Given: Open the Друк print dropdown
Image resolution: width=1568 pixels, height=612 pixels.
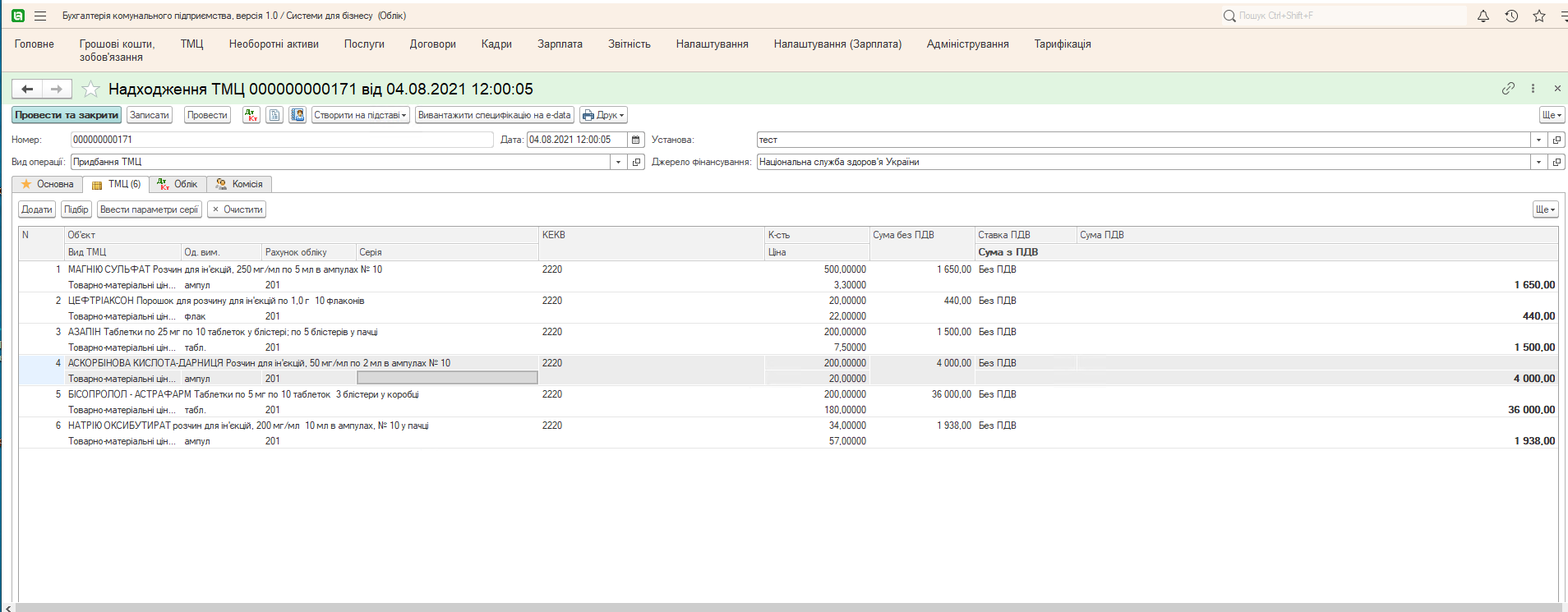Looking at the screenshot, I should pyautogui.click(x=603, y=115).
